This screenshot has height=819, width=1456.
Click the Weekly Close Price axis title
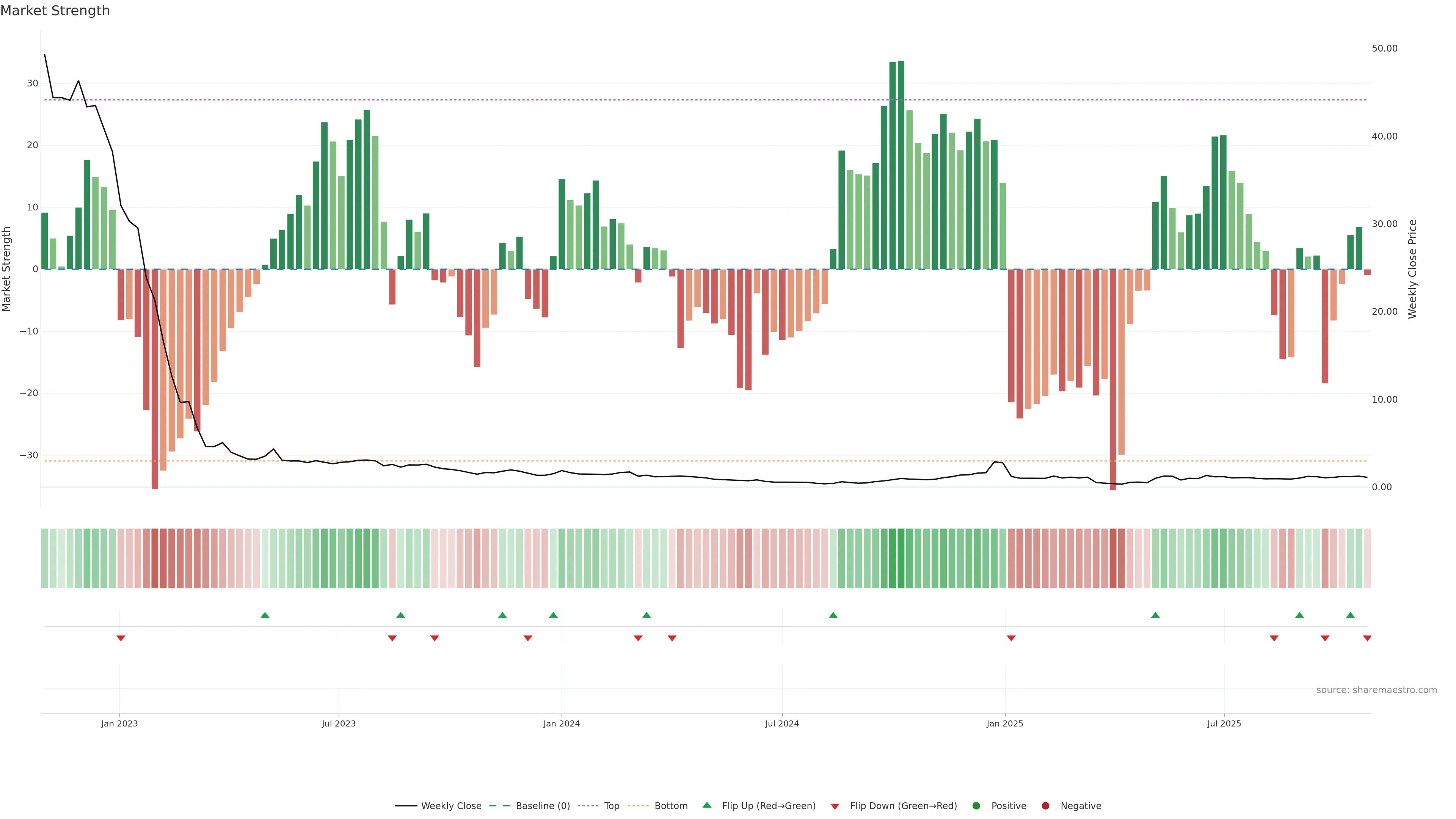tap(1412, 269)
